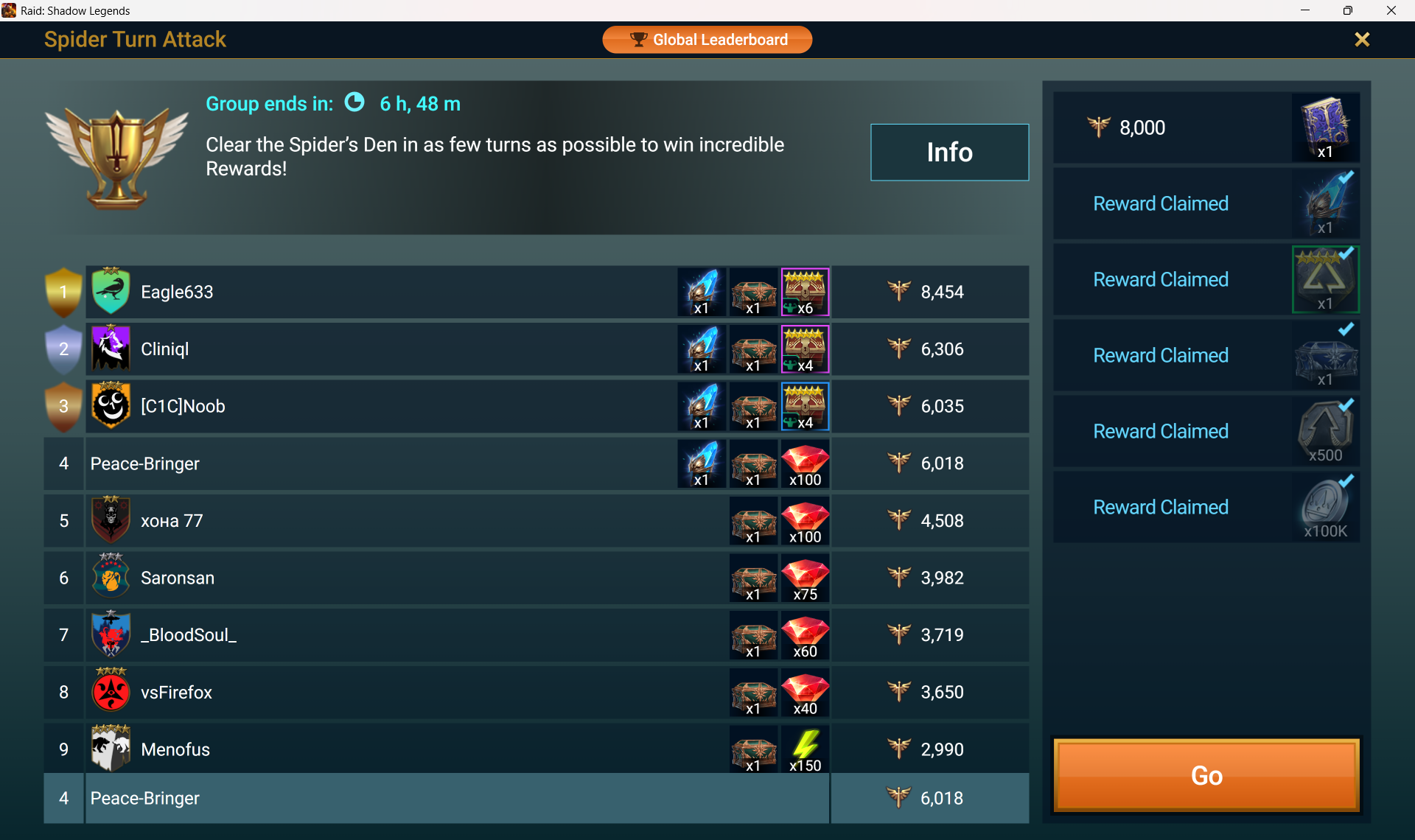Image resolution: width=1415 pixels, height=840 pixels.
Task: Click [C1C]Noob's smiley avatar
Action: point(111,406)
